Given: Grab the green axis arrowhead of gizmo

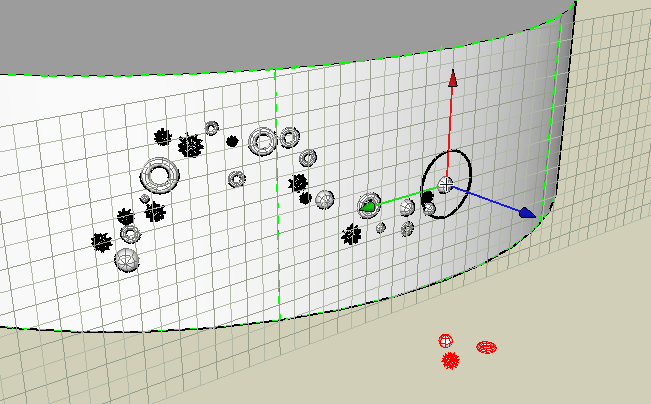Looking at the screenshot, I should 368,207.
